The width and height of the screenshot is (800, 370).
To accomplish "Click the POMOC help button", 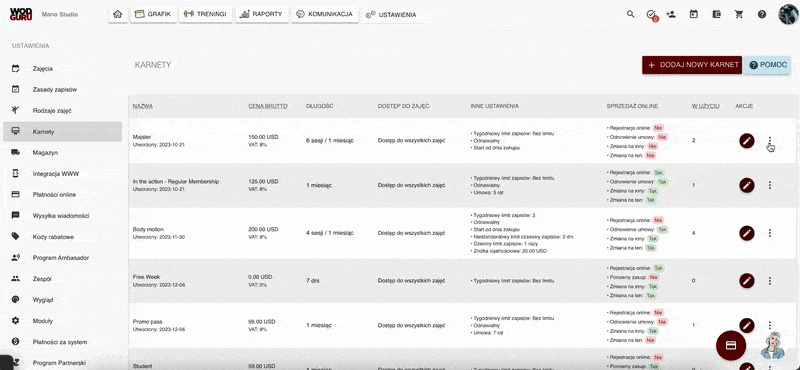I will 767,65.
